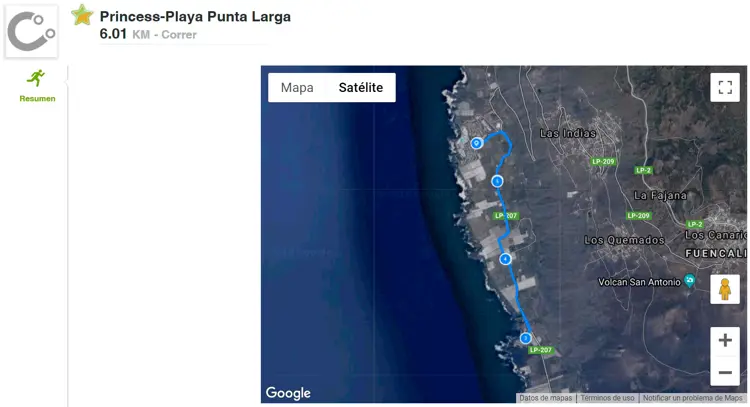Screen dimensions: 750x407
Task: Switch map to Satélite view
Action: pos(361,88)
